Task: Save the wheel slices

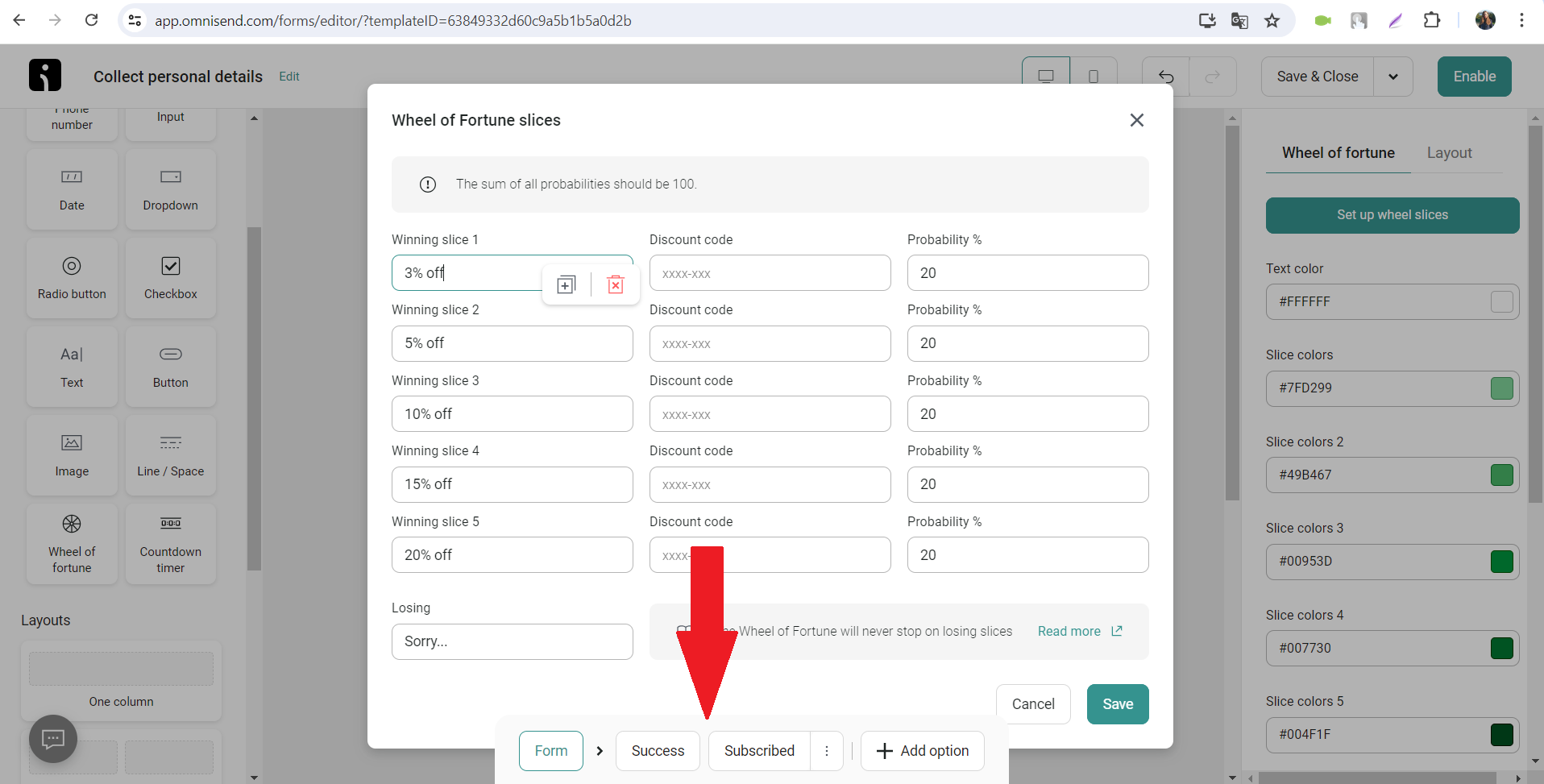Action: [x=1118, y=704]
